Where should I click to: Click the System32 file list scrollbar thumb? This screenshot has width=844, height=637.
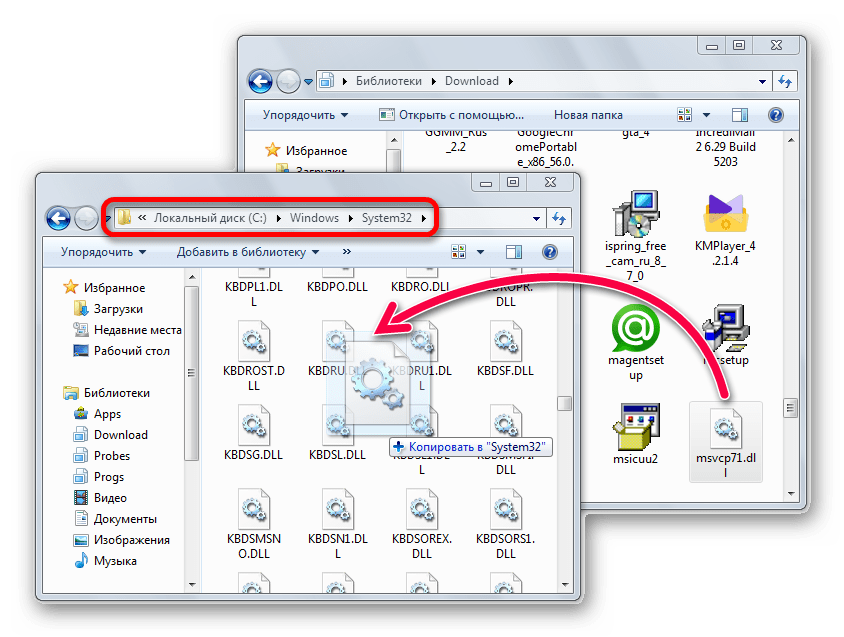pyautogui.click(x=564, y=403)
